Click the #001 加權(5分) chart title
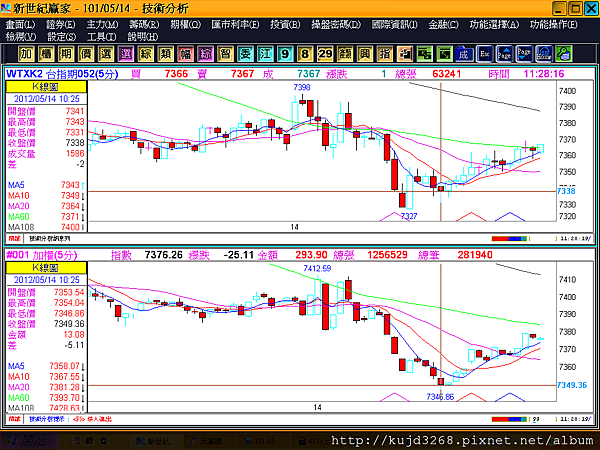Screen dimensions: 600x450 point(42,255)
